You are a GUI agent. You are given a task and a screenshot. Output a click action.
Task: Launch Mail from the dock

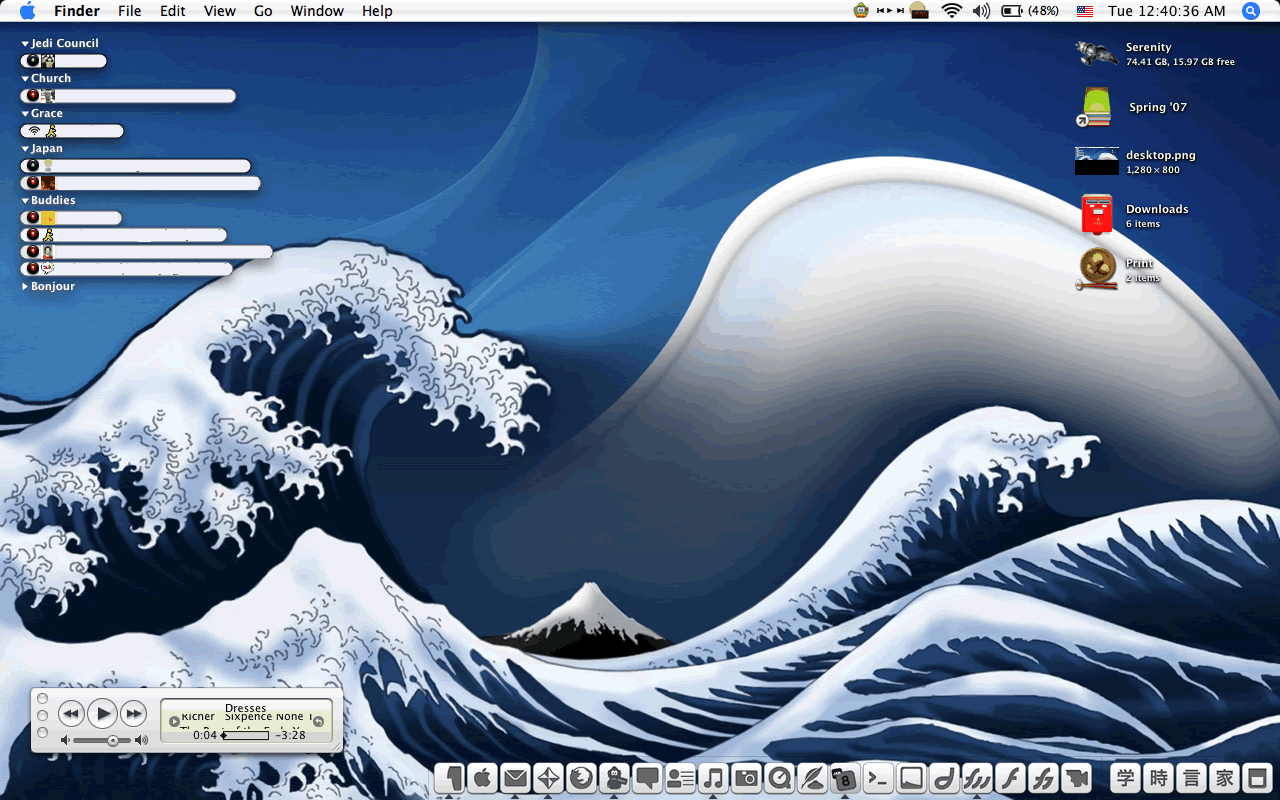pyautogui.click(x=515, y=777)
